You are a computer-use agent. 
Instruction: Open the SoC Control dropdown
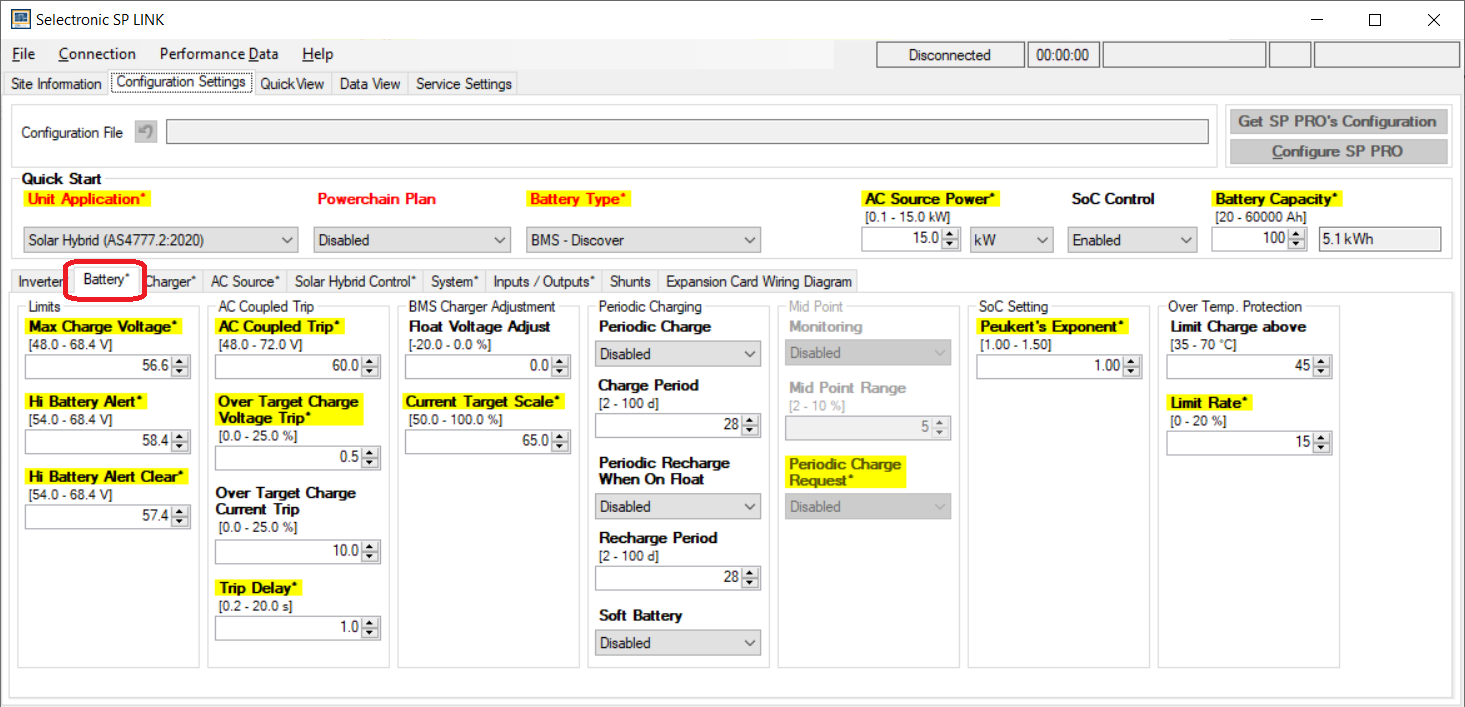point(1132,240)
